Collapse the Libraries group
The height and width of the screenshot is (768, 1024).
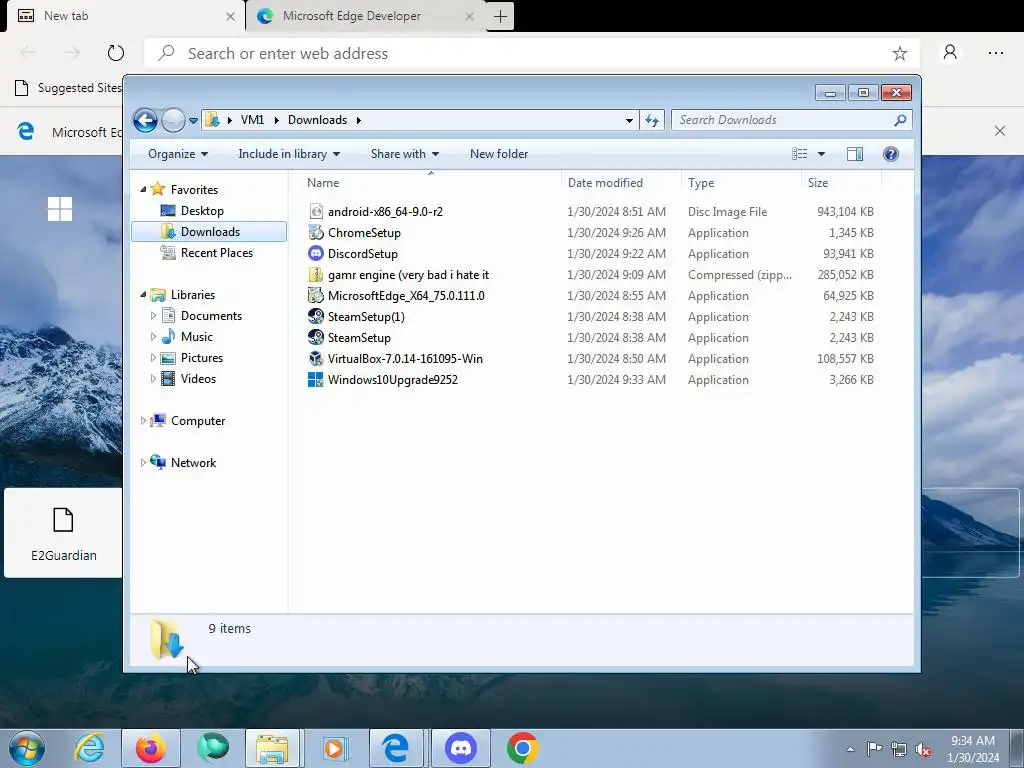coord(144,295)
